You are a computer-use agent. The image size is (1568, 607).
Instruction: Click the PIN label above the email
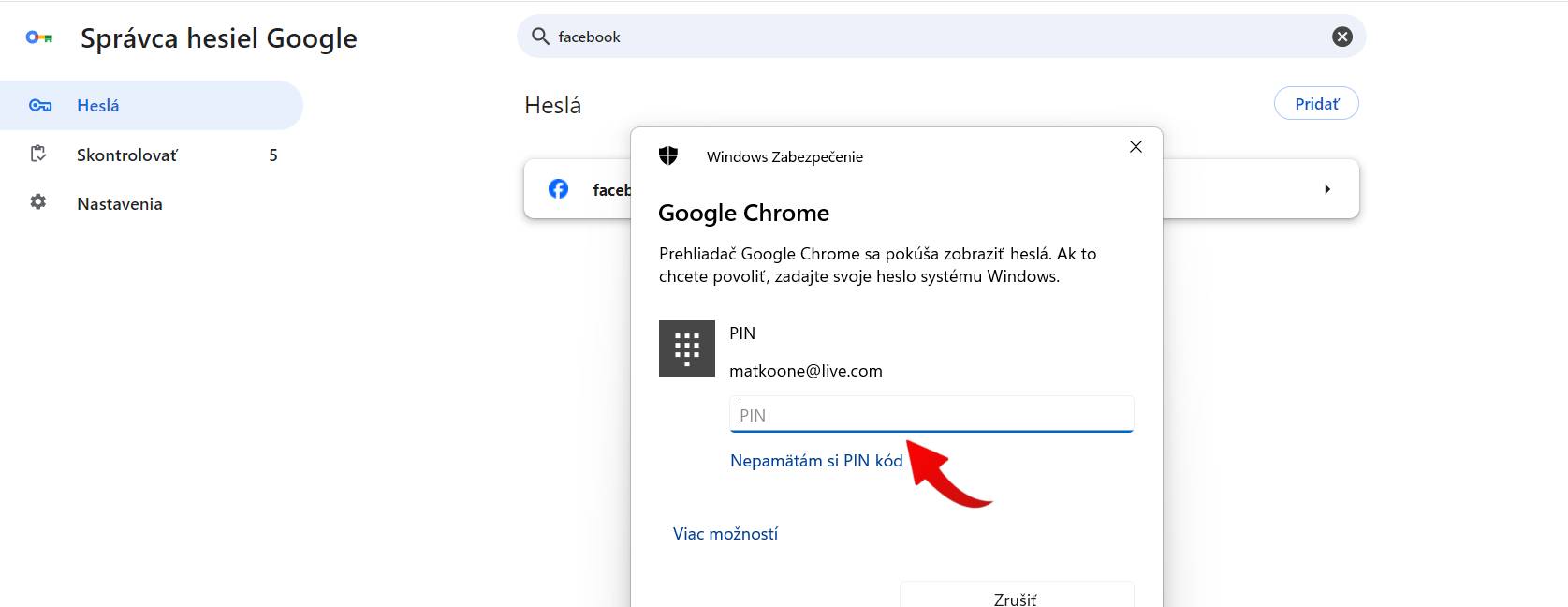[x=742, y=333]
